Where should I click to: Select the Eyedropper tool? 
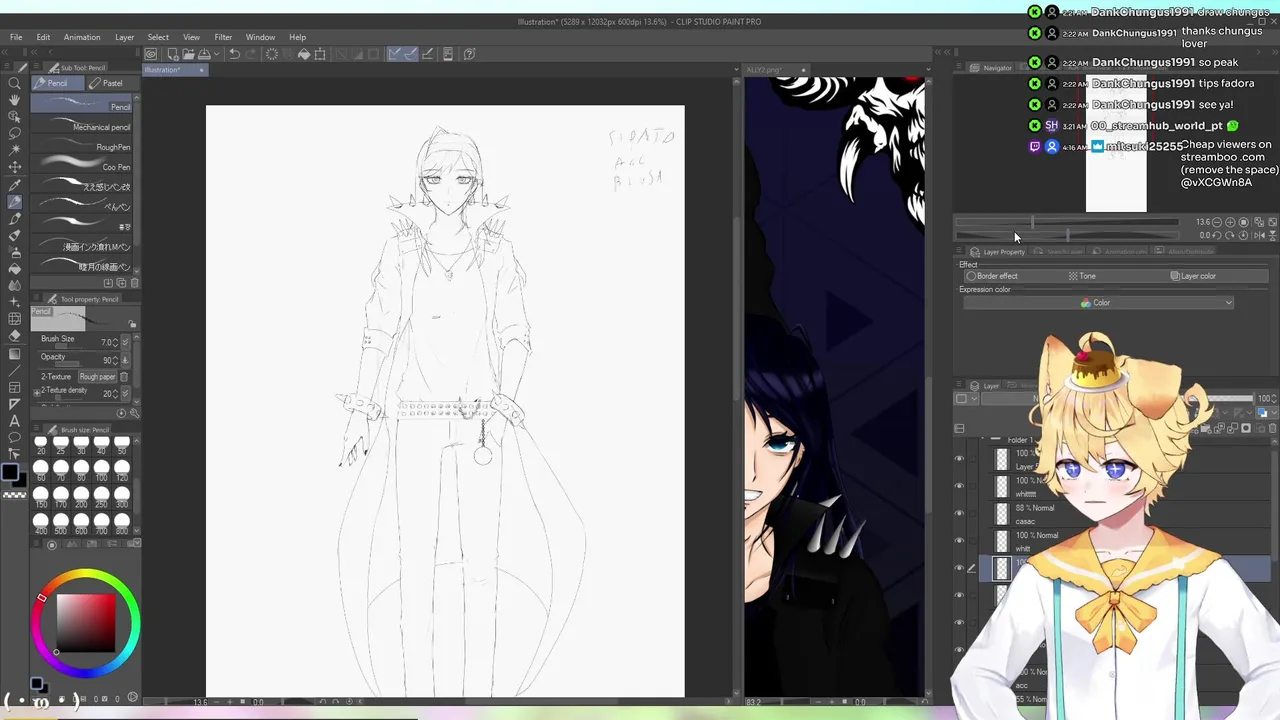pyautogui.click(x=14, y=185)
